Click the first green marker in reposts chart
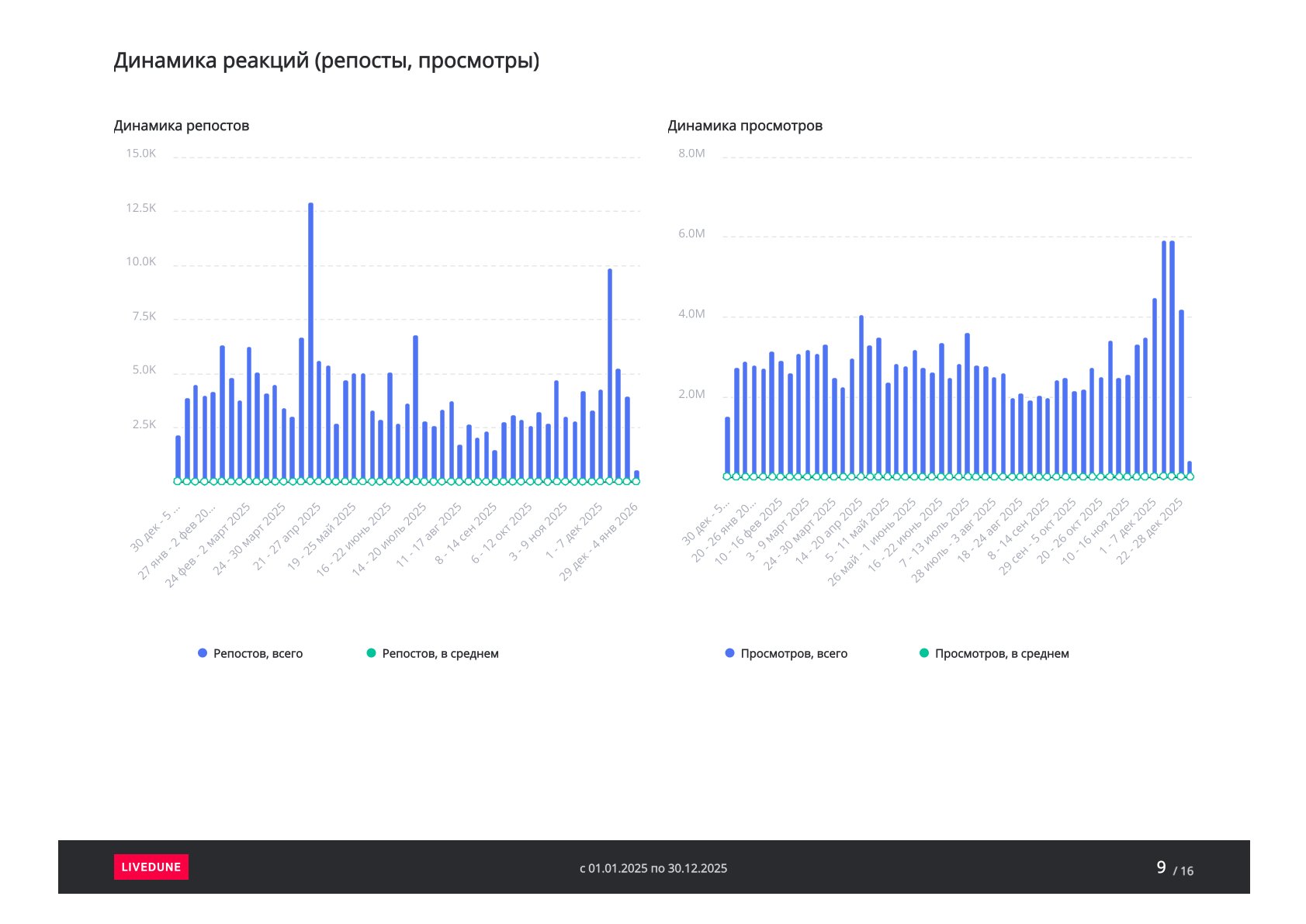 [178, 481]
